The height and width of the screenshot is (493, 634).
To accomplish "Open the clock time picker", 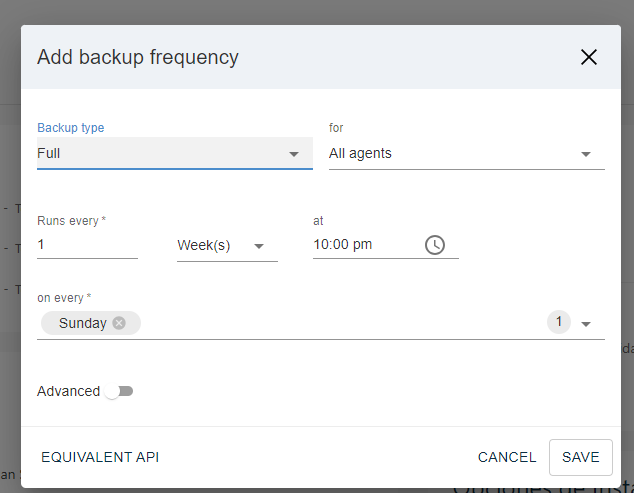I will coord(435,245).
